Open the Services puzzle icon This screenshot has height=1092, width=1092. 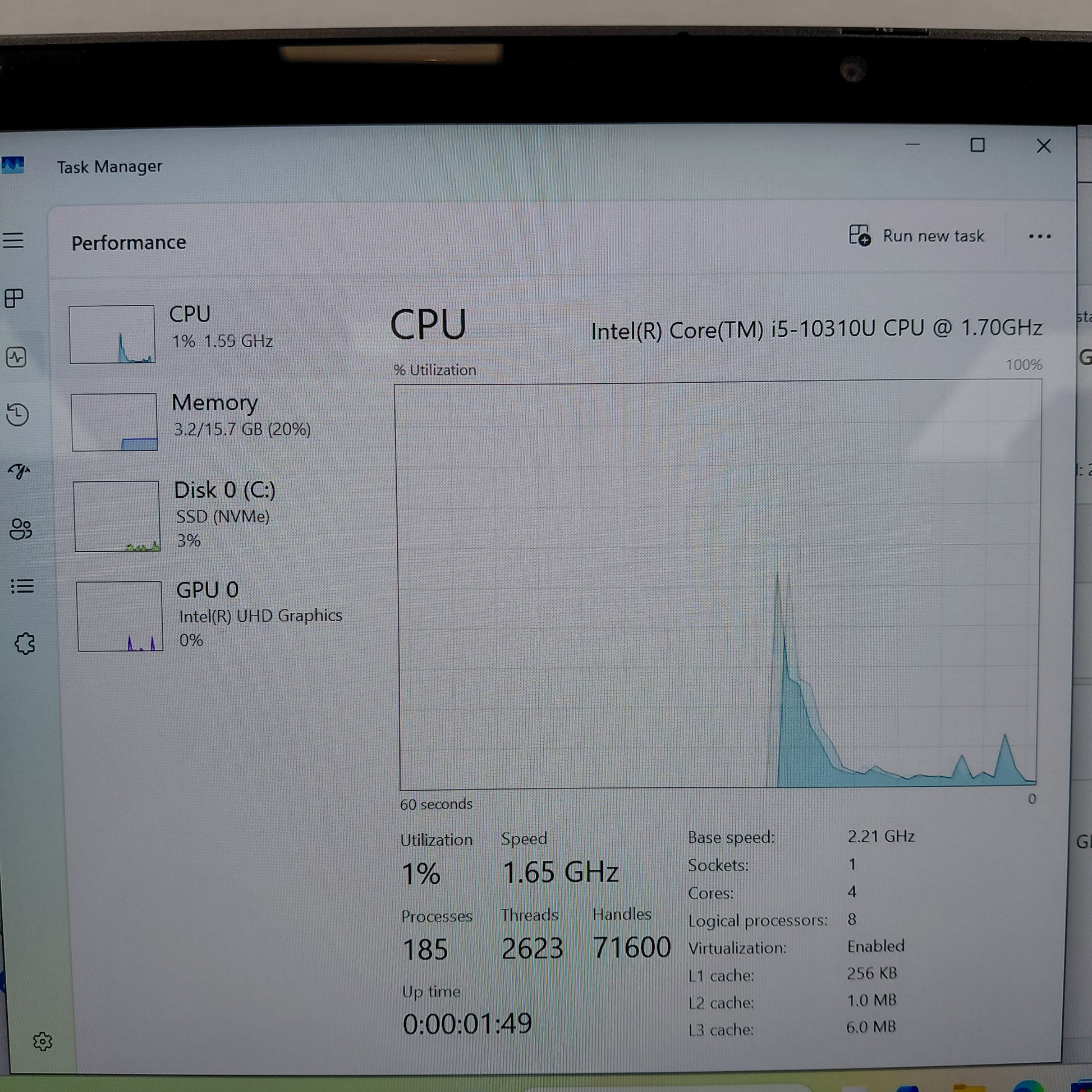[25, 643]
